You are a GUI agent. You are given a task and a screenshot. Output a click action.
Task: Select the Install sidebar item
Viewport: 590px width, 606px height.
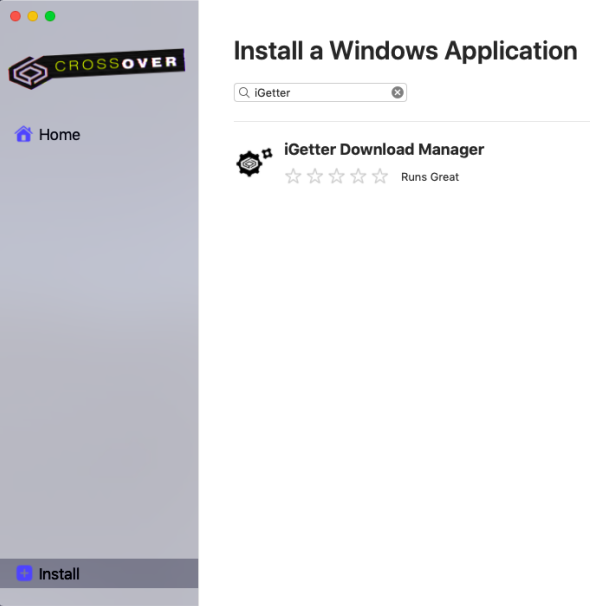99,573
